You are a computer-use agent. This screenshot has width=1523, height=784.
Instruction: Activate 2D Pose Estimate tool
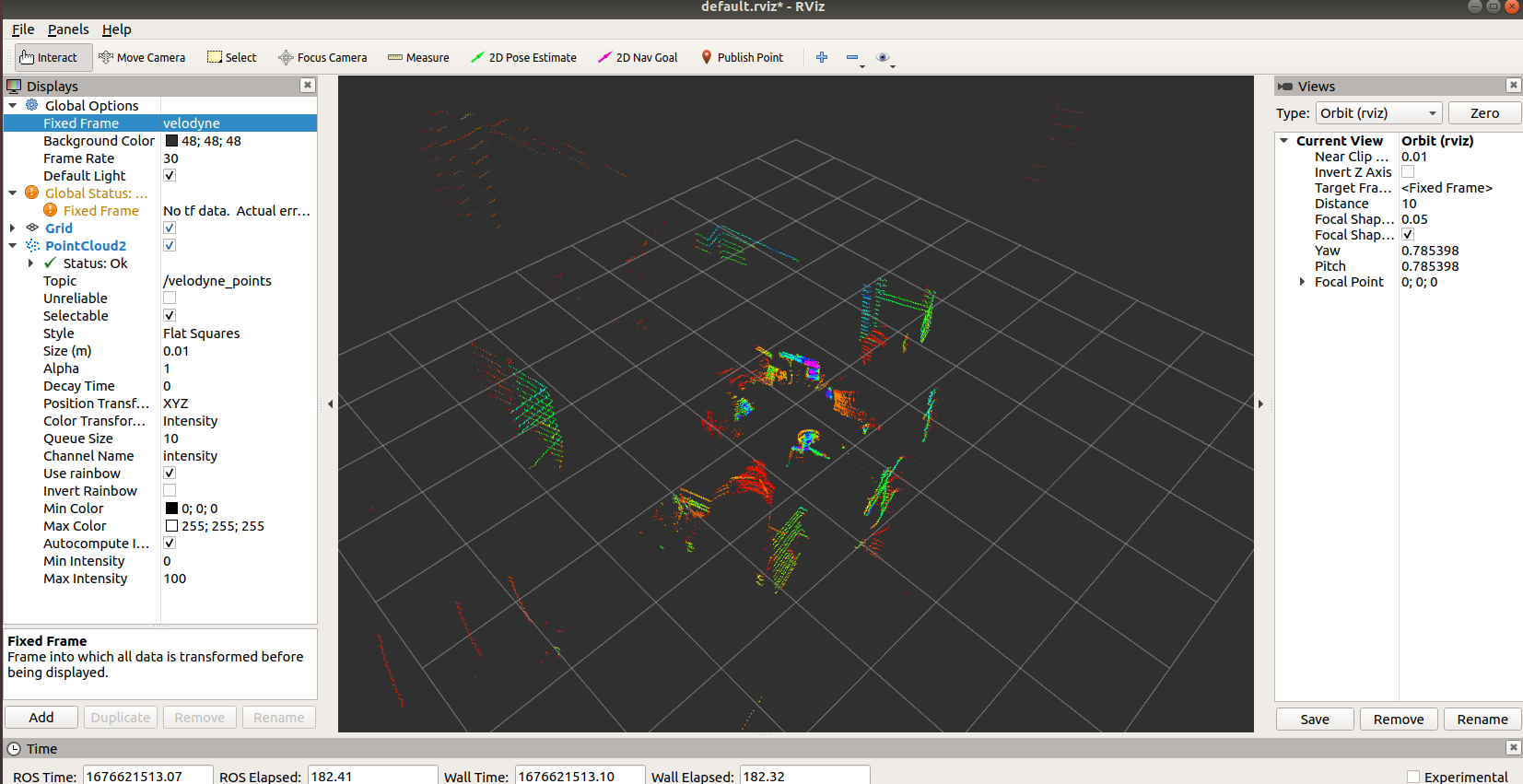(523, 57)
